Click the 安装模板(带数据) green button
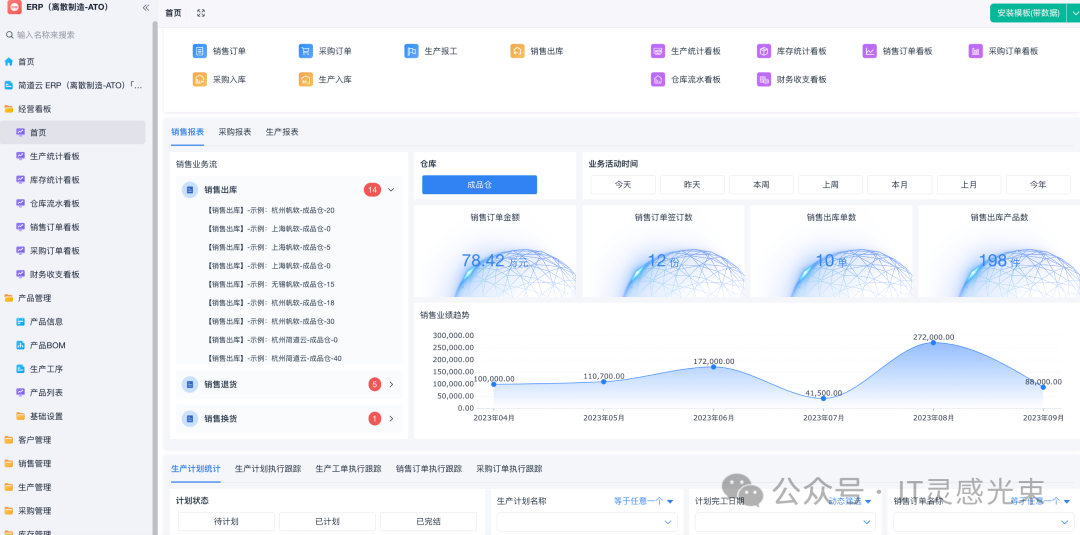Image resolution: width=1080 pixels, height=535 pixels. pos(1029,13)
